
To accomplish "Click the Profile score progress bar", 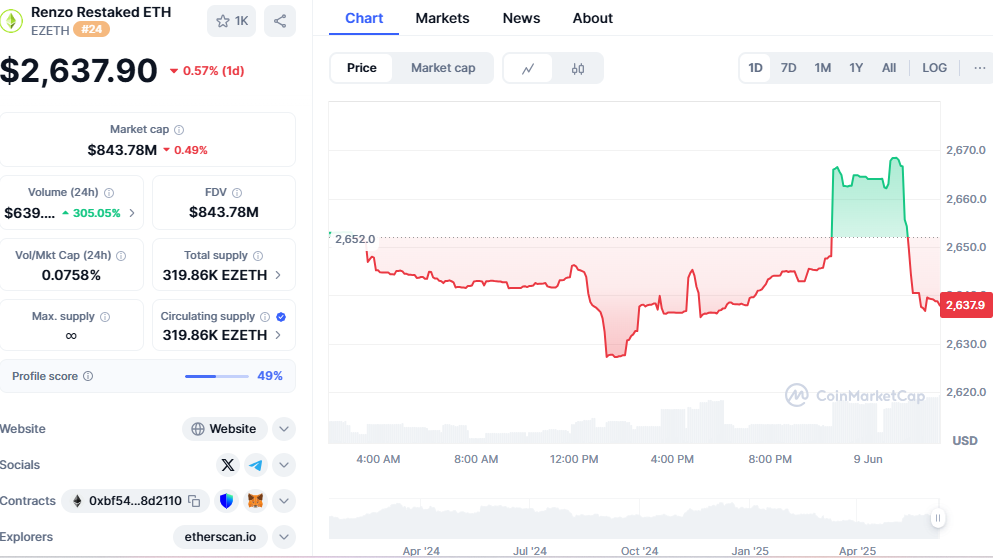I will (217, 376).
